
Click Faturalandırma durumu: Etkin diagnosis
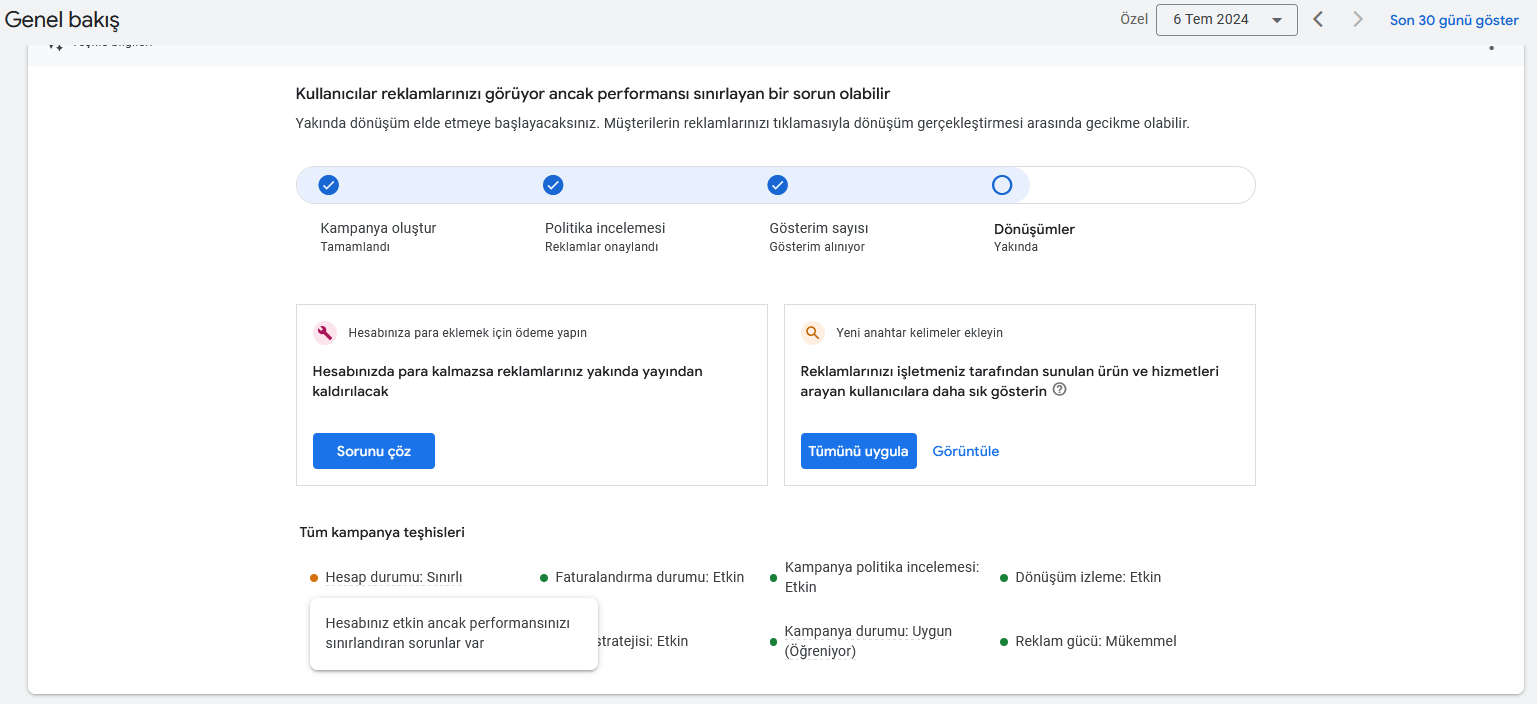[649, 577]
